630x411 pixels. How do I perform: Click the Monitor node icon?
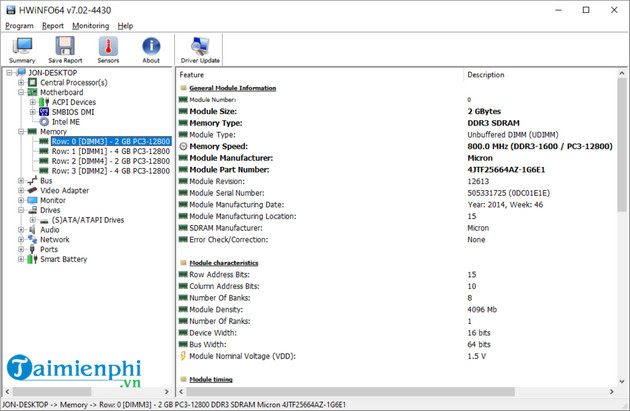(x=33, y=200)
